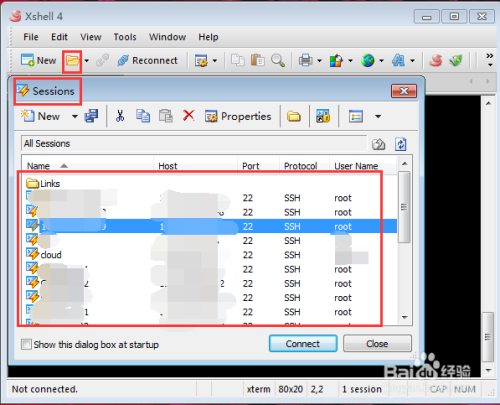Screen dimensions: 500x405
Task: Click the Cut scissors icon in Sessions dialog
Action: coord(120,116)
